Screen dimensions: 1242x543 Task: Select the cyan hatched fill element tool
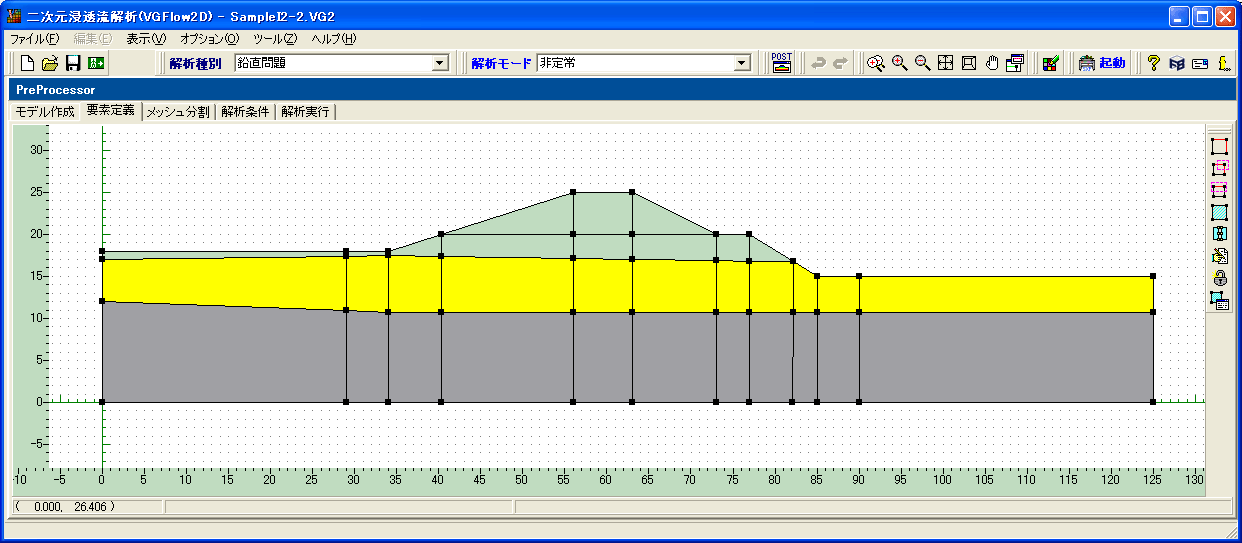pyautogui.click(x=1219, y=212)
